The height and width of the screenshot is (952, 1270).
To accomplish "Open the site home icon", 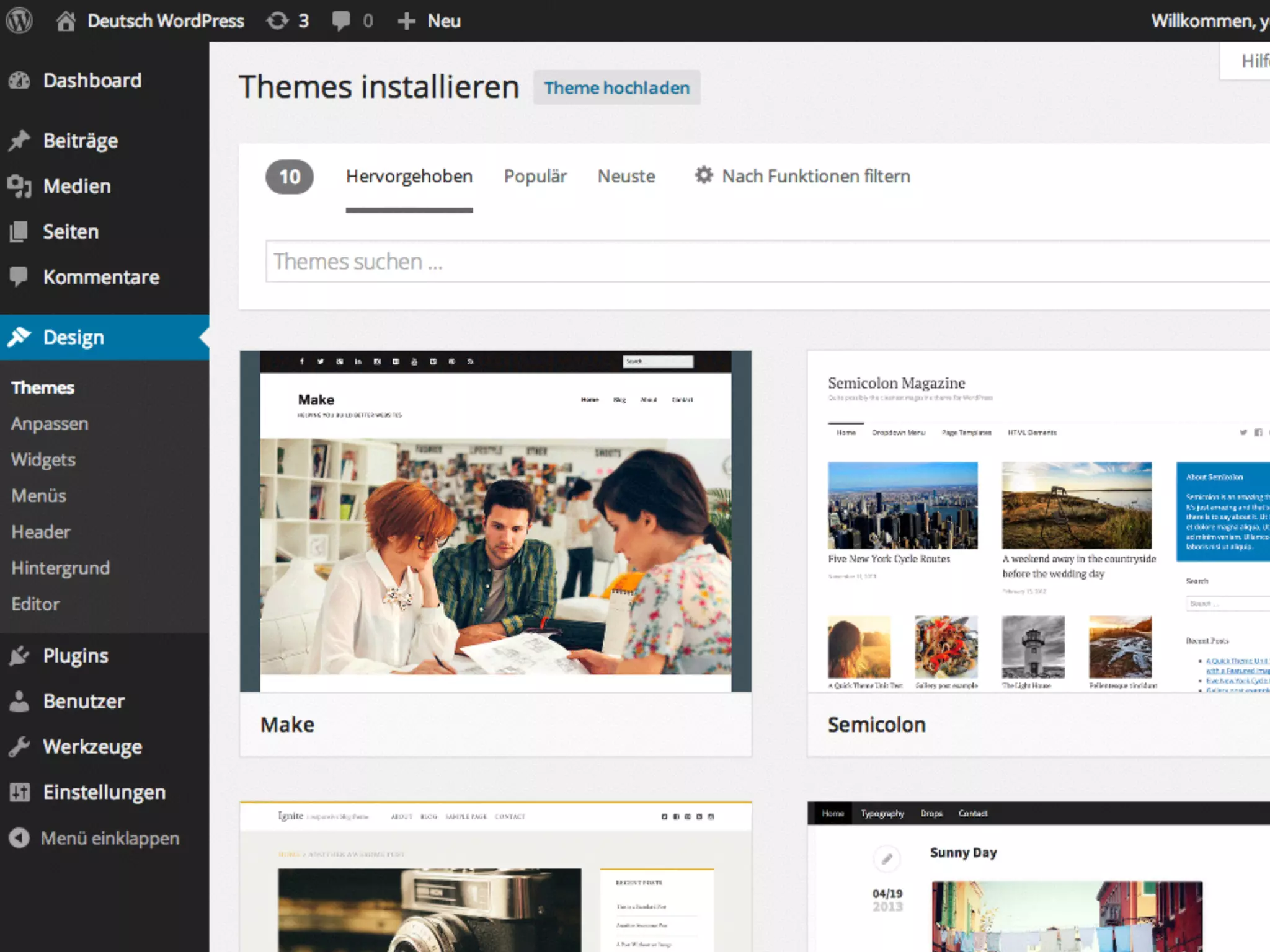I will click(65, 20).
